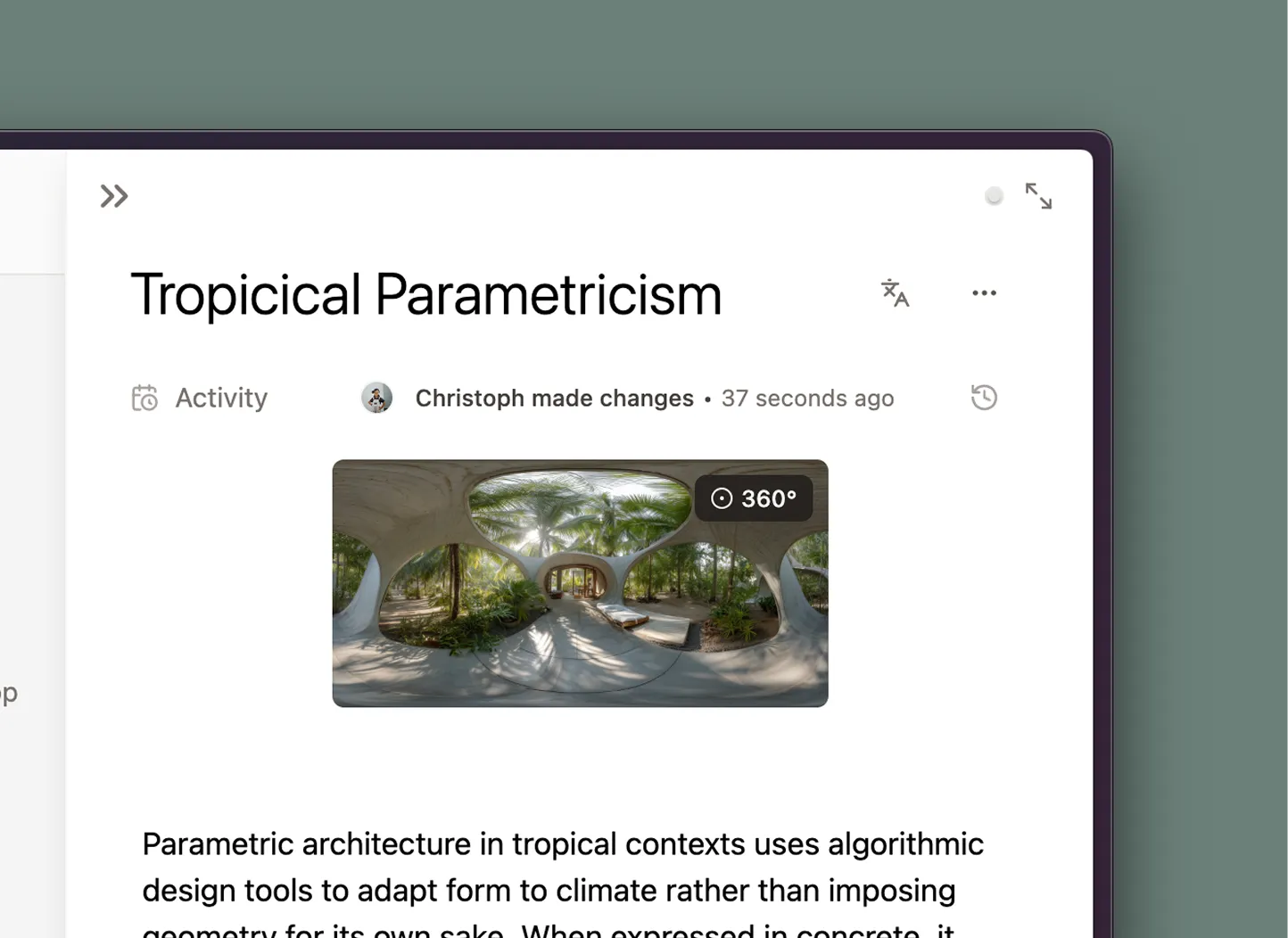Open the Activity label

(221, 398)
